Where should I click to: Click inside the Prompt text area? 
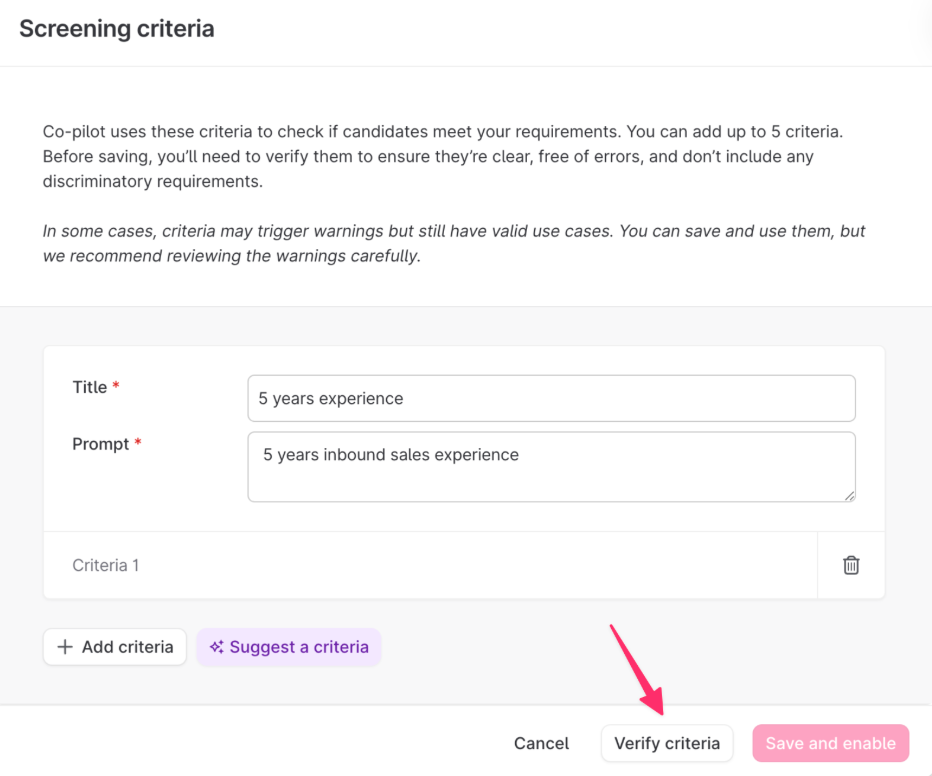pyautogui.click(x=551, y=467)
